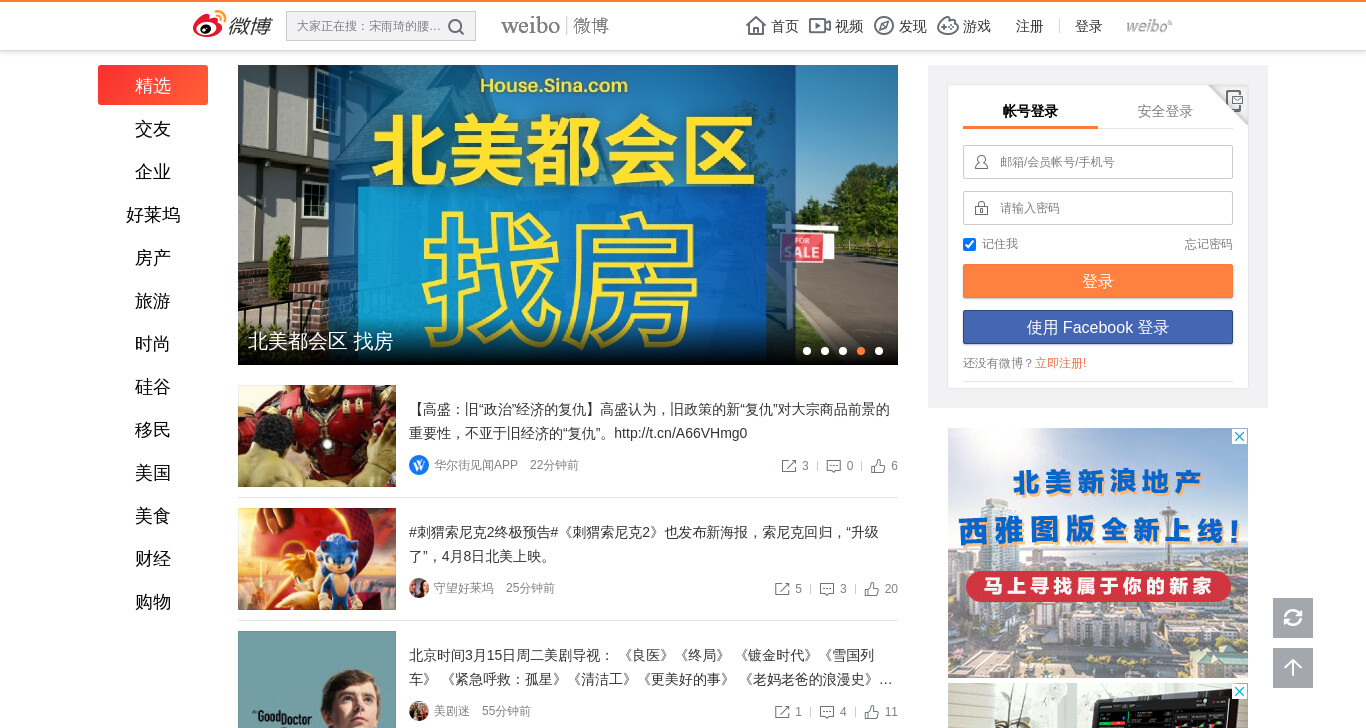
Task: Open Good Doctor thumbnail
Action: click(317, 680)
